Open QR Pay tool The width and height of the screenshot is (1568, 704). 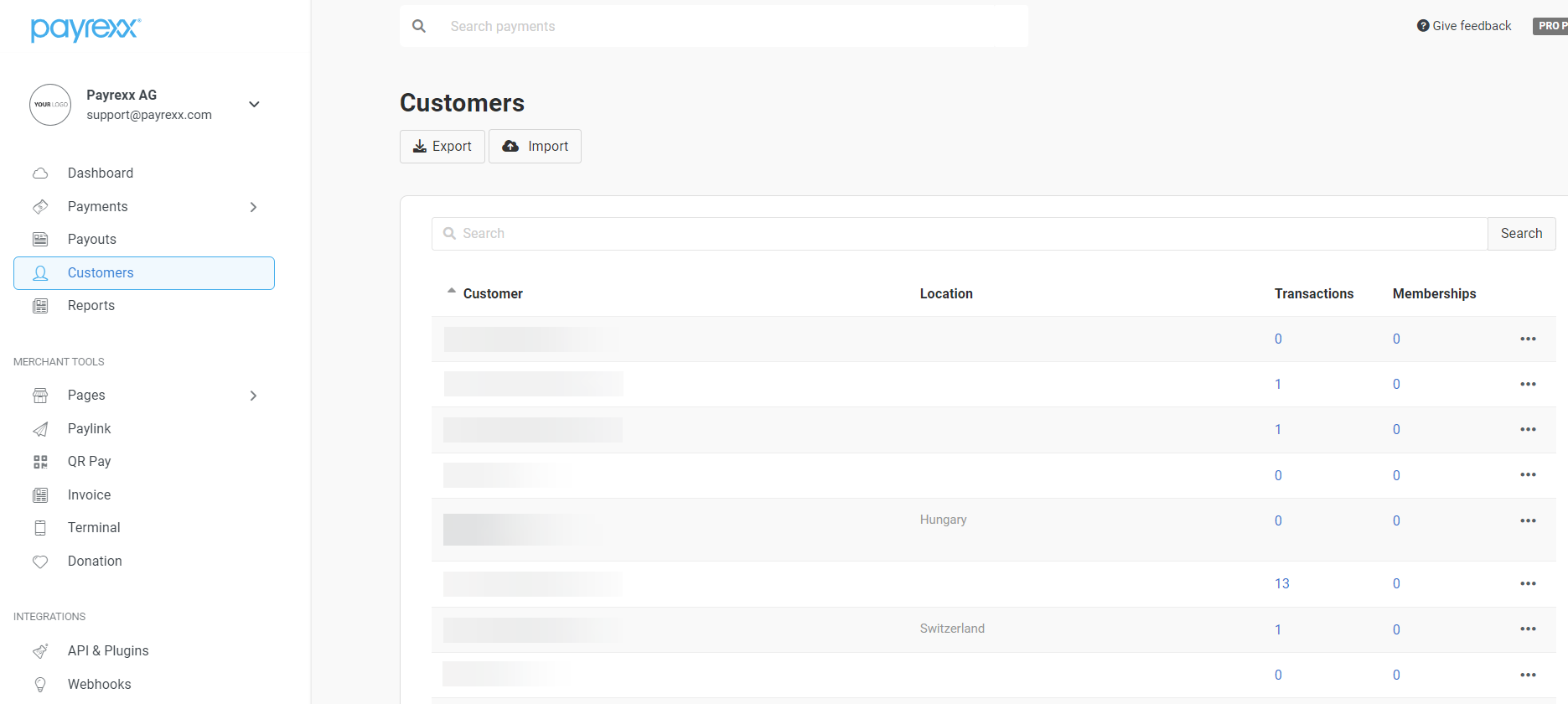point(90,461)
